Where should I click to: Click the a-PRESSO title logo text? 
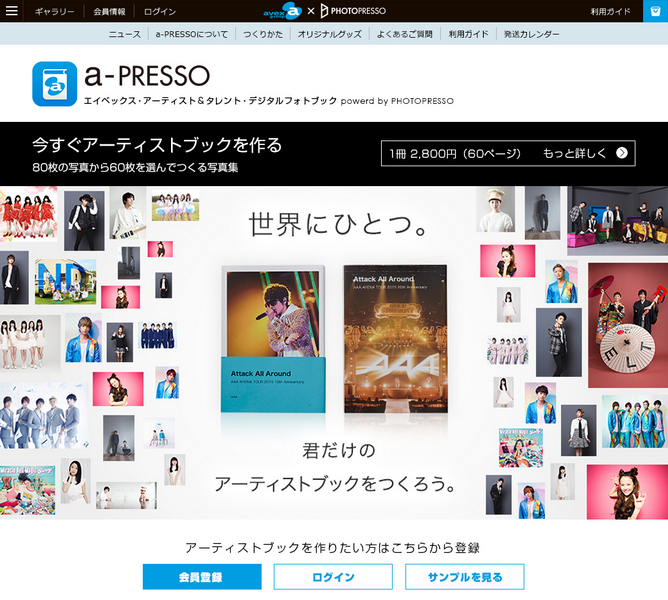click(x=147, y=75)
